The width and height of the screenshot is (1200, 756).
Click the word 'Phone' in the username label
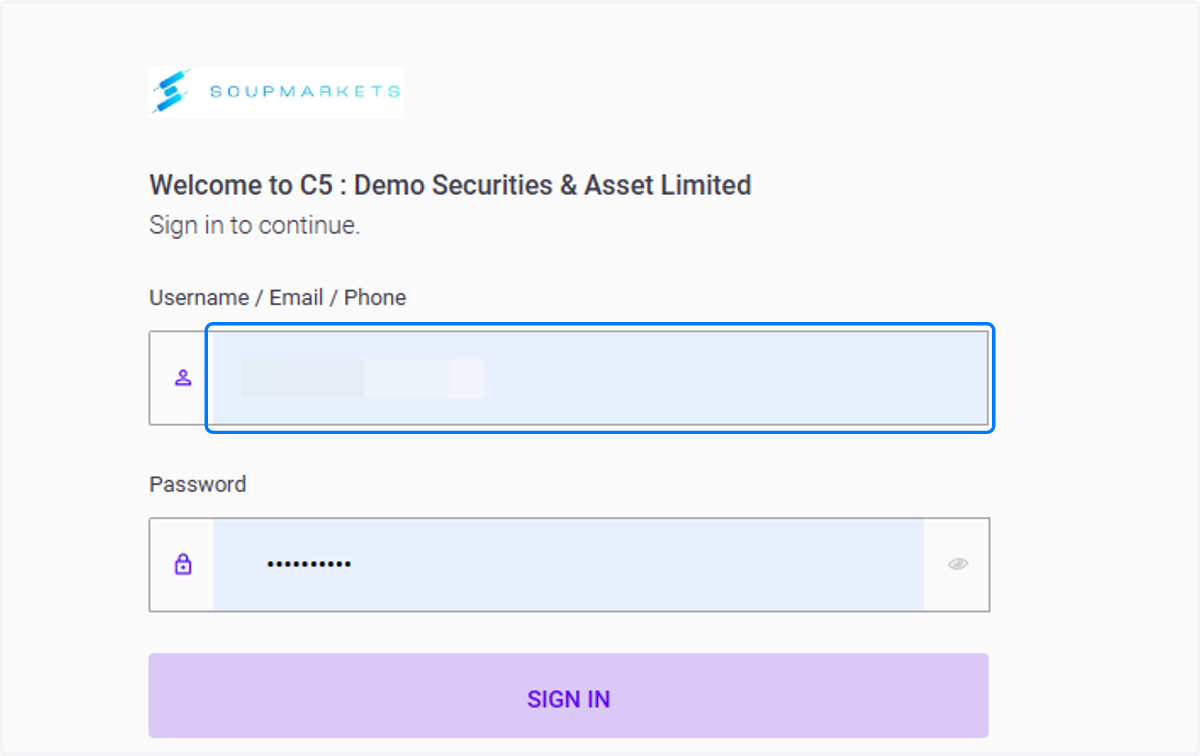click(x=375, y=298)
